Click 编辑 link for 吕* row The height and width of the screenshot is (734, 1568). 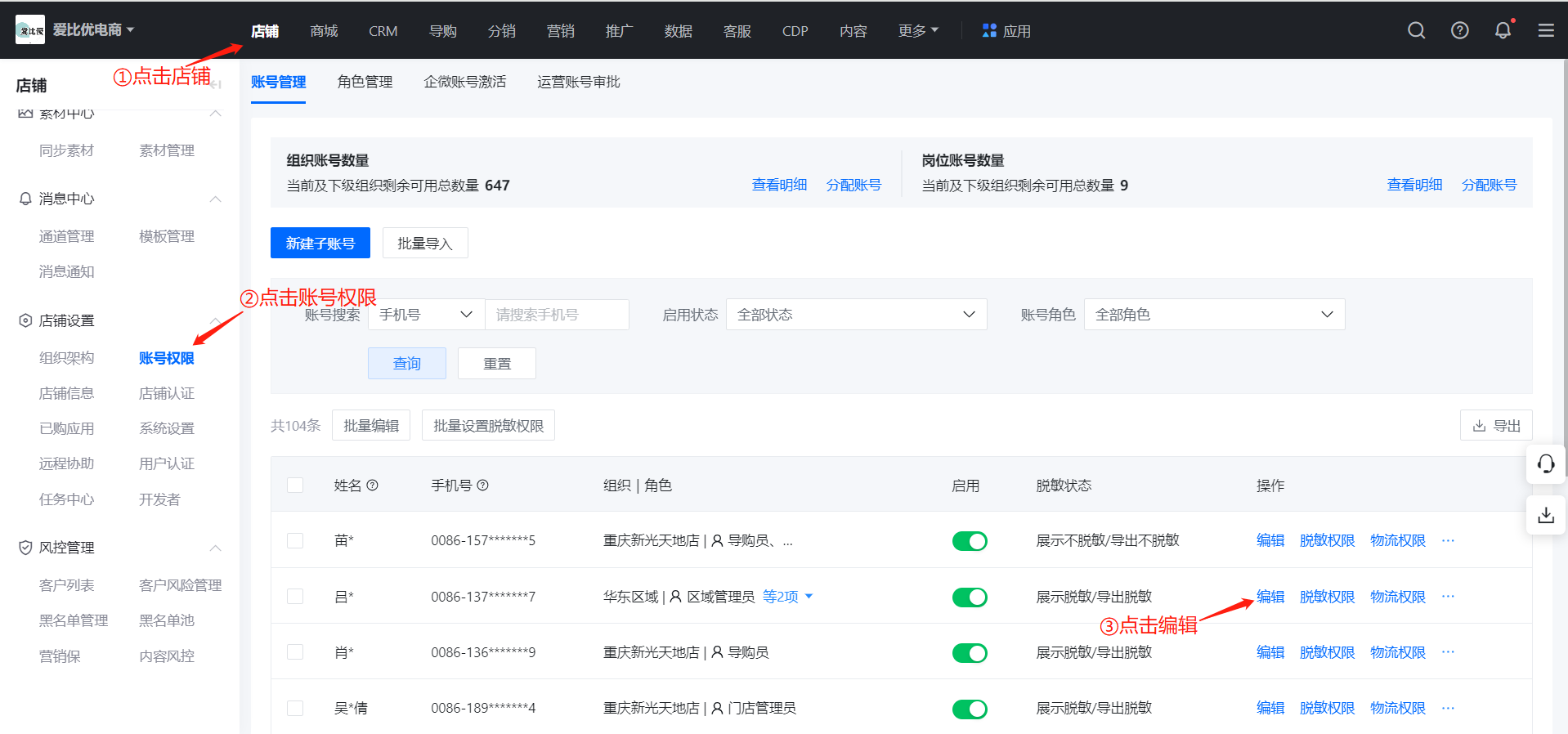point(1270,597)
